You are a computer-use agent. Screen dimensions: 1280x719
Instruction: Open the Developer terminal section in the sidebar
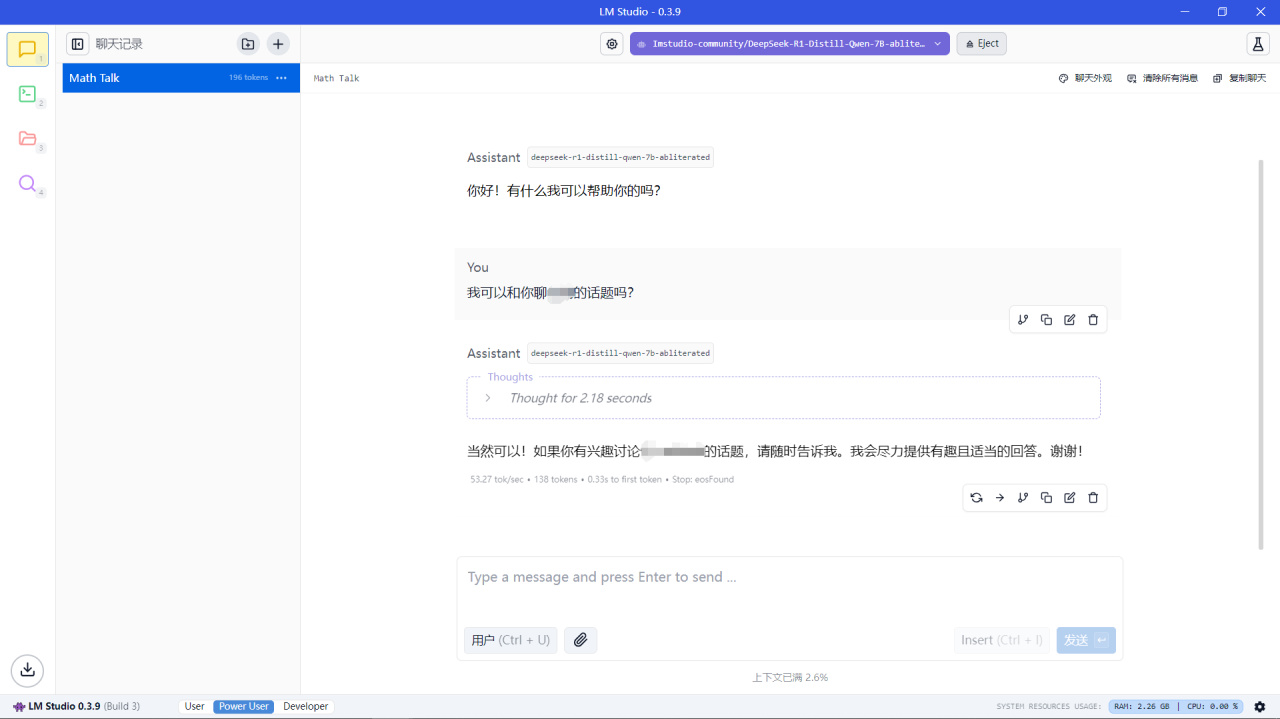pyautogui.click(x=28, y=94)
